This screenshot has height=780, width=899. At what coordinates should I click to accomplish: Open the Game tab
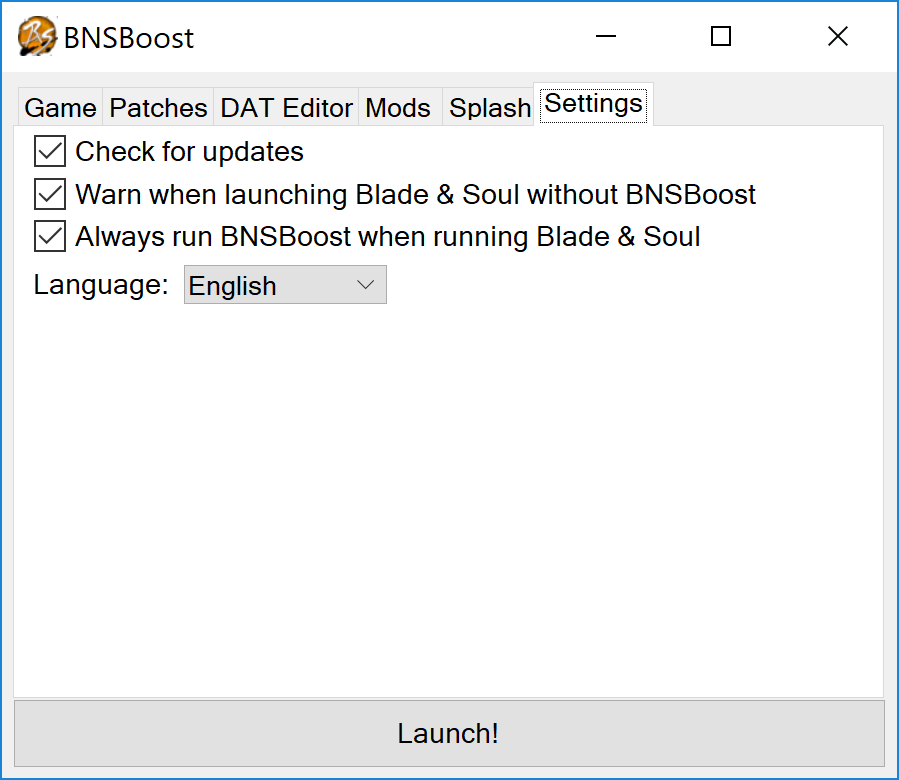pyautogui.click(x=60, y=107)
